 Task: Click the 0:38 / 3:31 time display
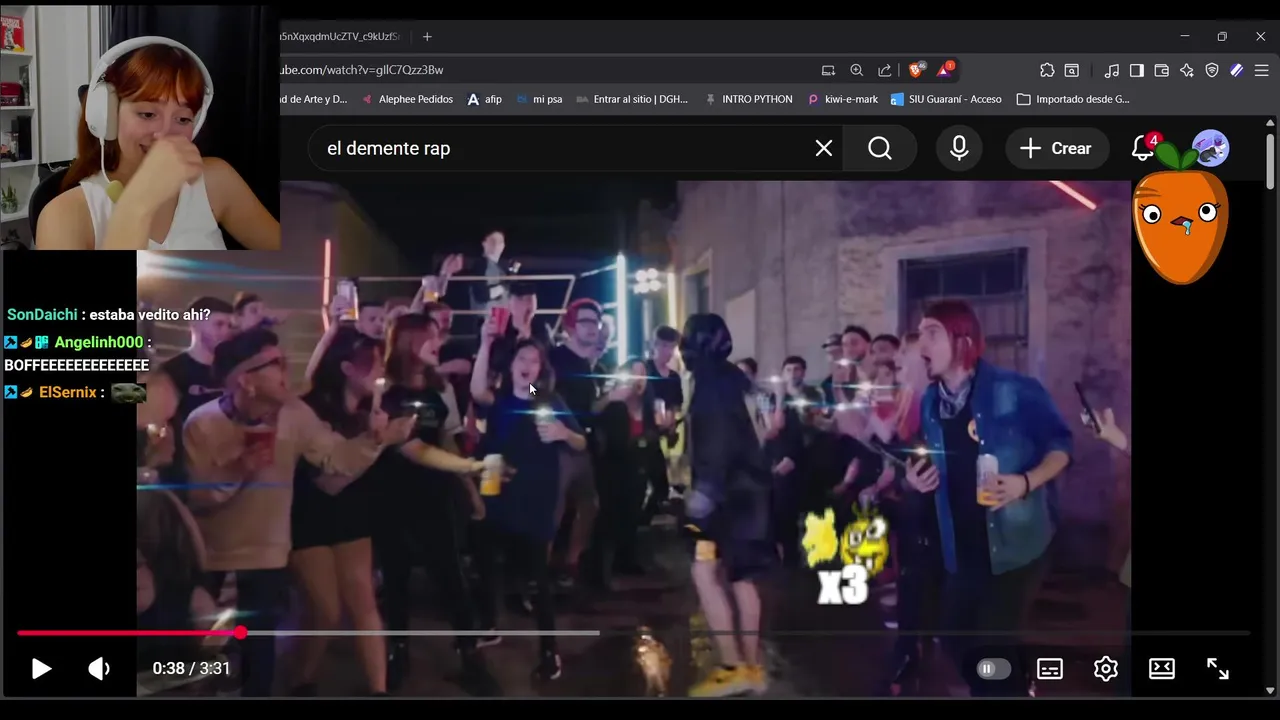click(x=191, y=668)
